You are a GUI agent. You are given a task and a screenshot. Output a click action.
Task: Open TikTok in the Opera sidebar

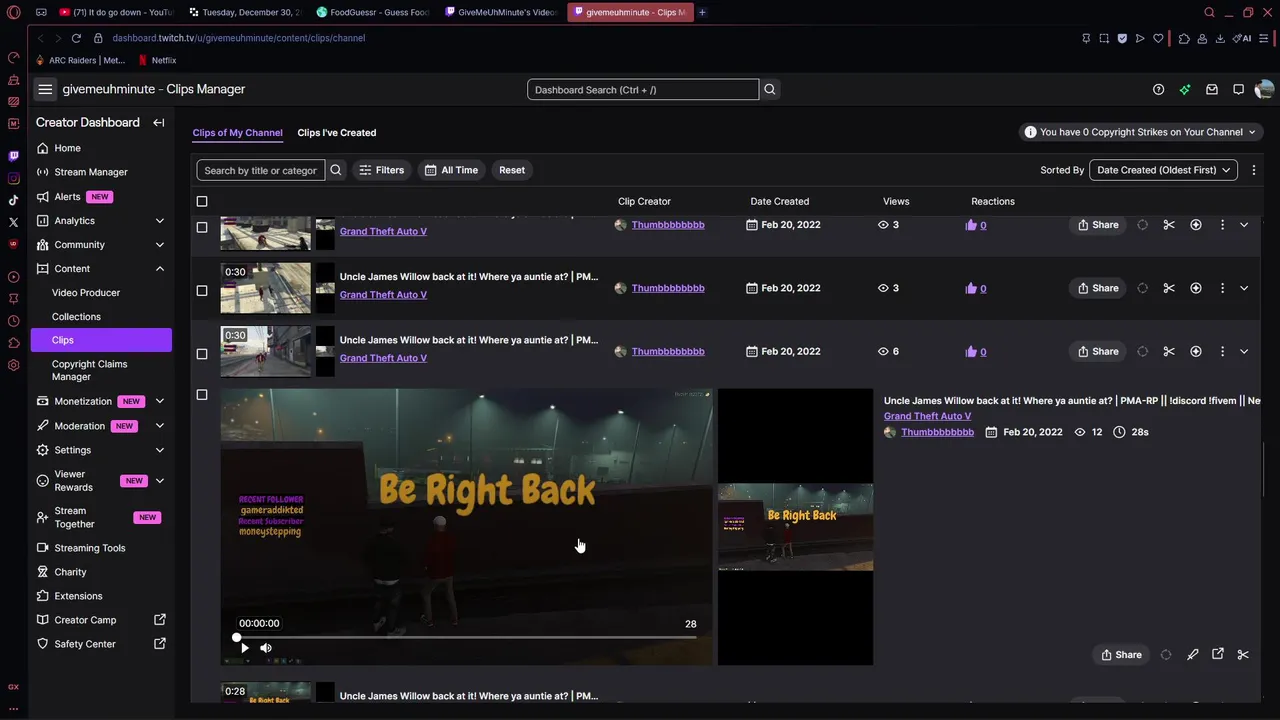(13, 200)
